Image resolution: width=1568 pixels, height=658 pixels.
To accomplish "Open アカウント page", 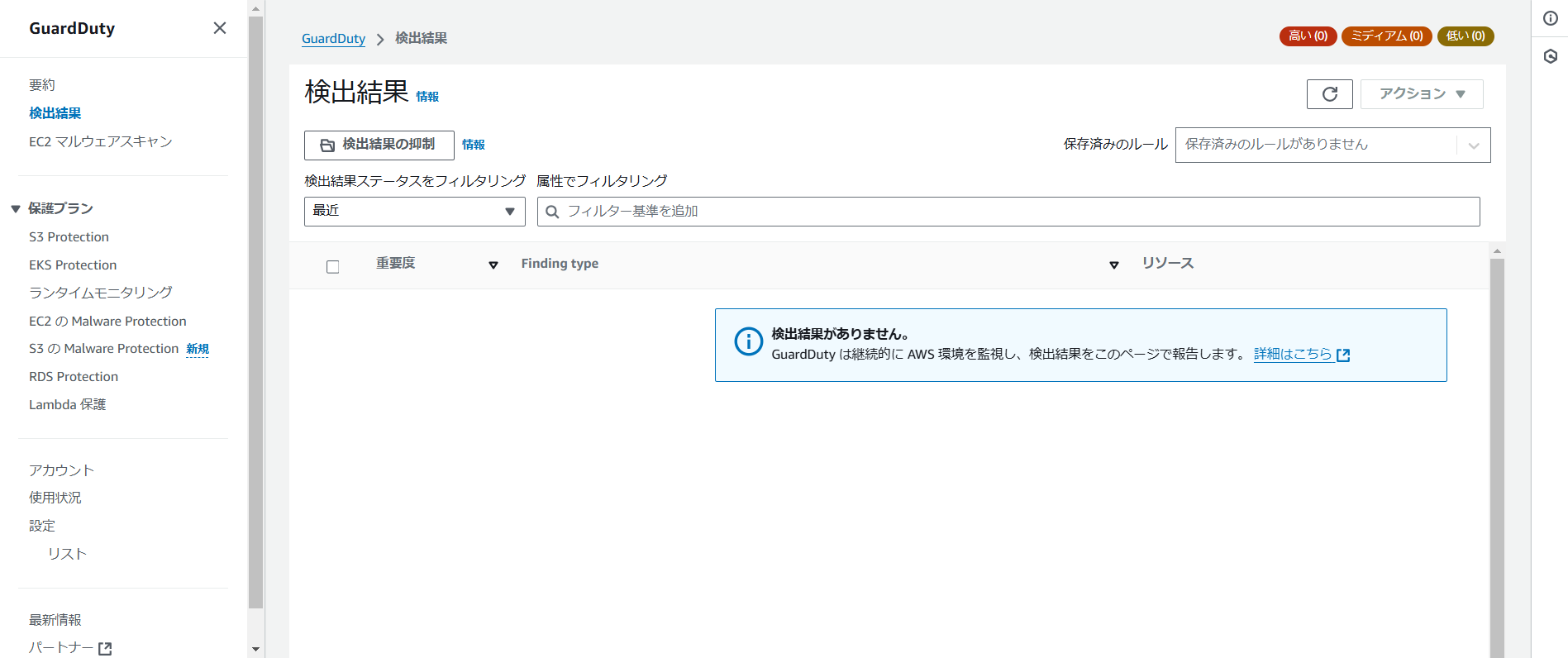I will 62,470.
